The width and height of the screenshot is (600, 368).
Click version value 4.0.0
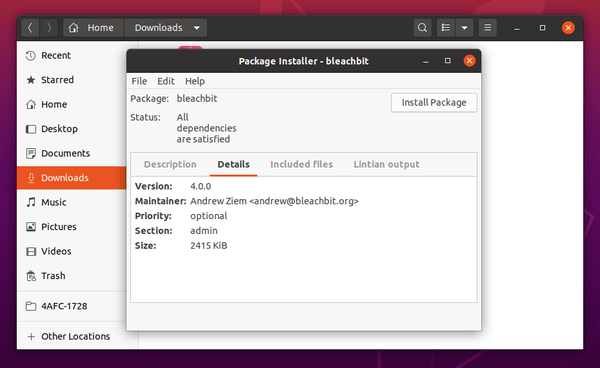[x=201, y=186]
